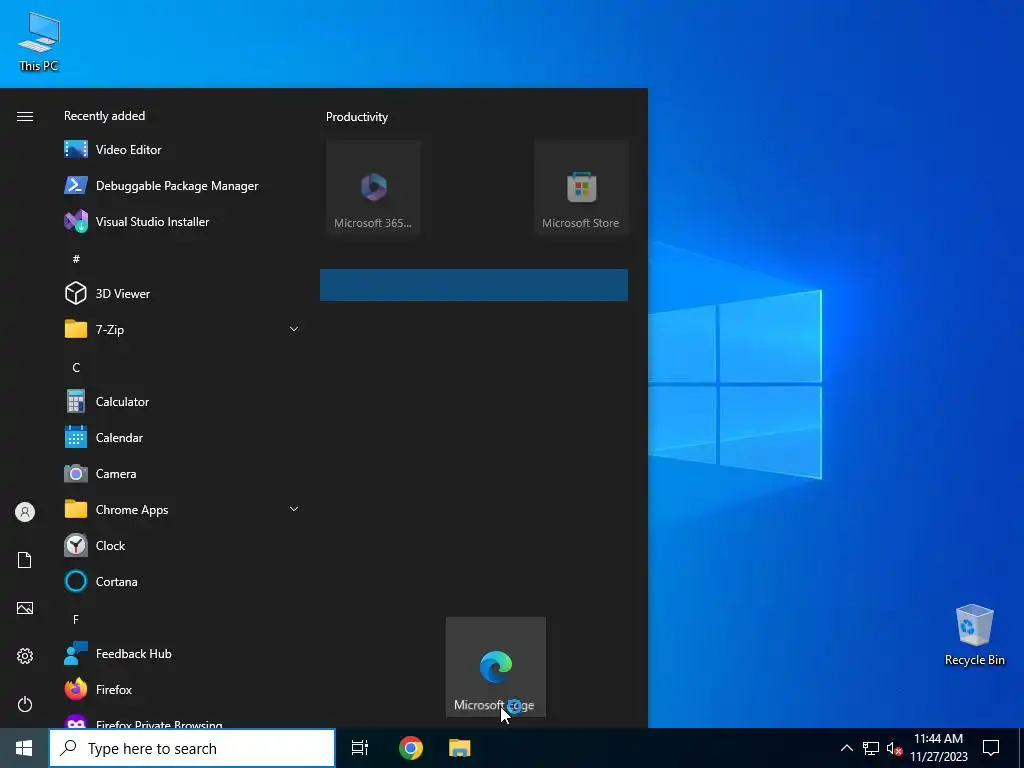1024x768 pixels.
Task: Select the This PC desktop icon
Action: pyautogui.click(x=39, y=42)
